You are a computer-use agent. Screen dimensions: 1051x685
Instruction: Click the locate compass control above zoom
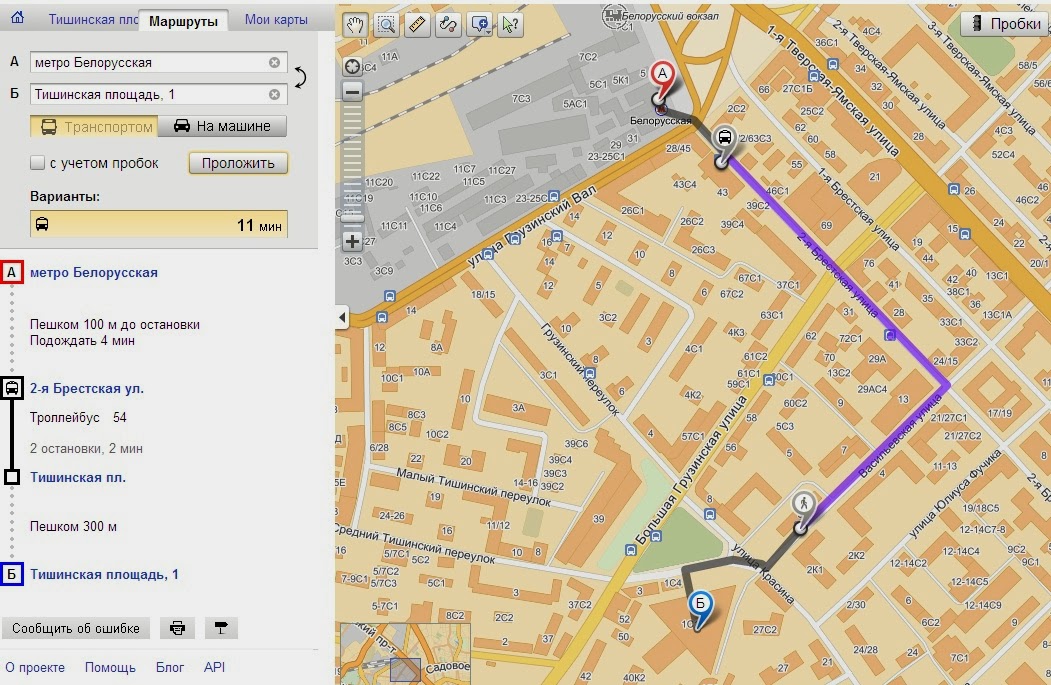pos(353,66)
